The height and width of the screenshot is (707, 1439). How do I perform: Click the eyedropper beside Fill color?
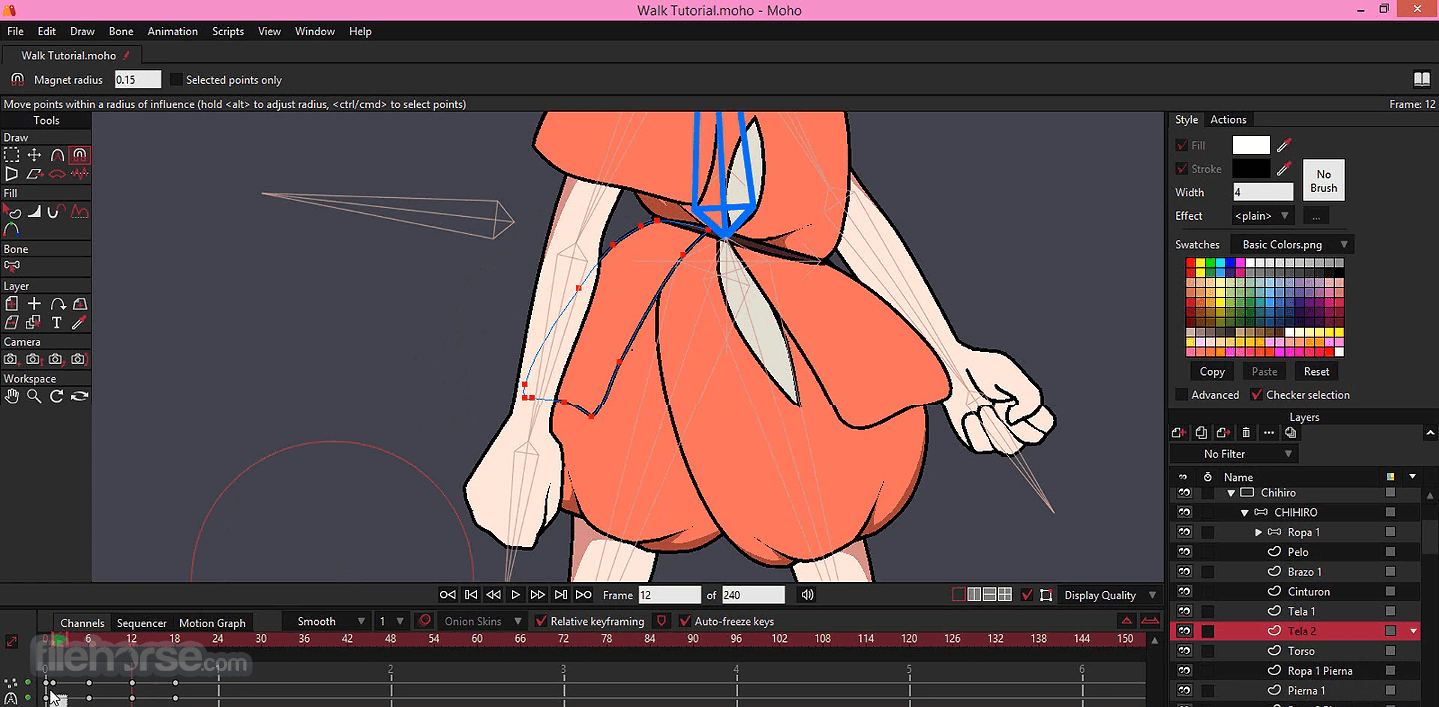[1284, 146]
